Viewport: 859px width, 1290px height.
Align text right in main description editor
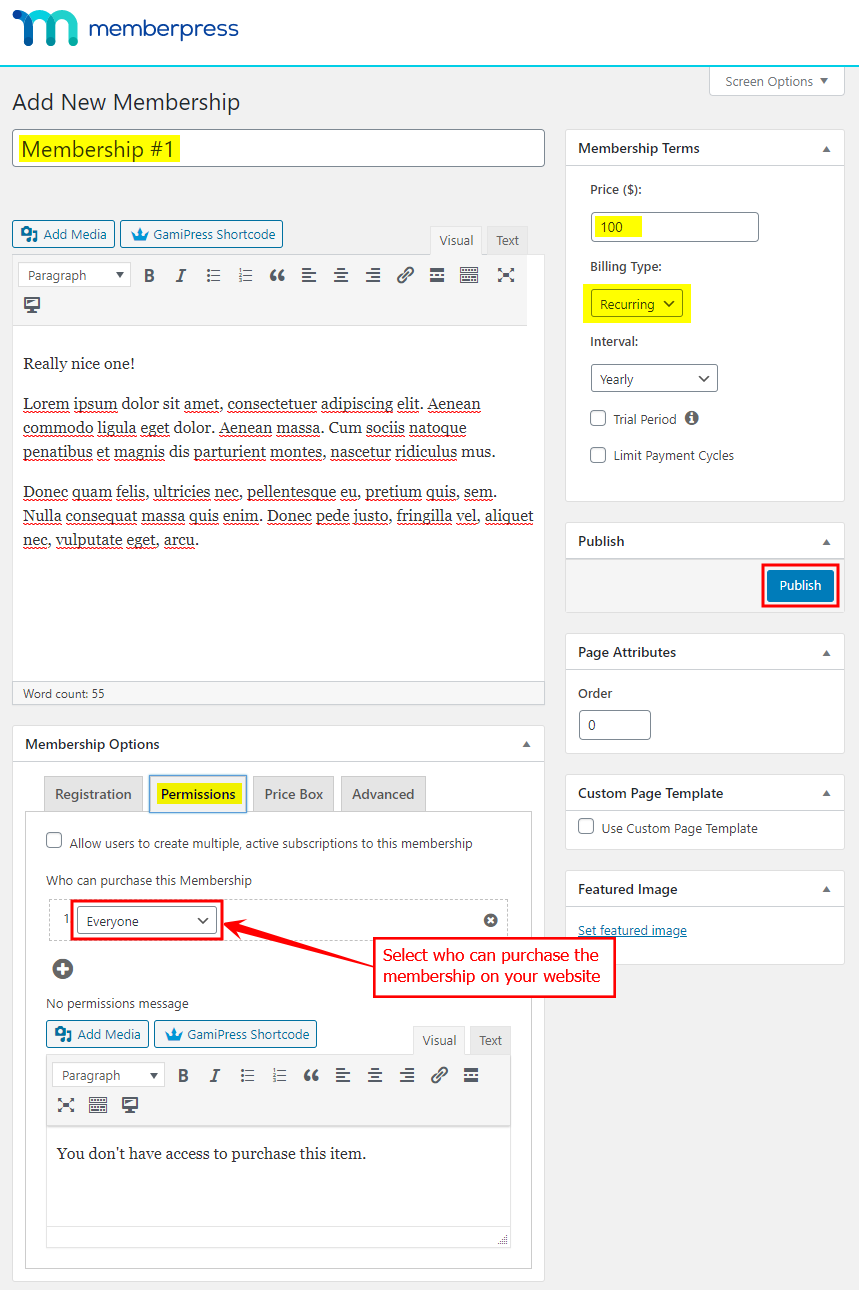[x=373, y=275]
